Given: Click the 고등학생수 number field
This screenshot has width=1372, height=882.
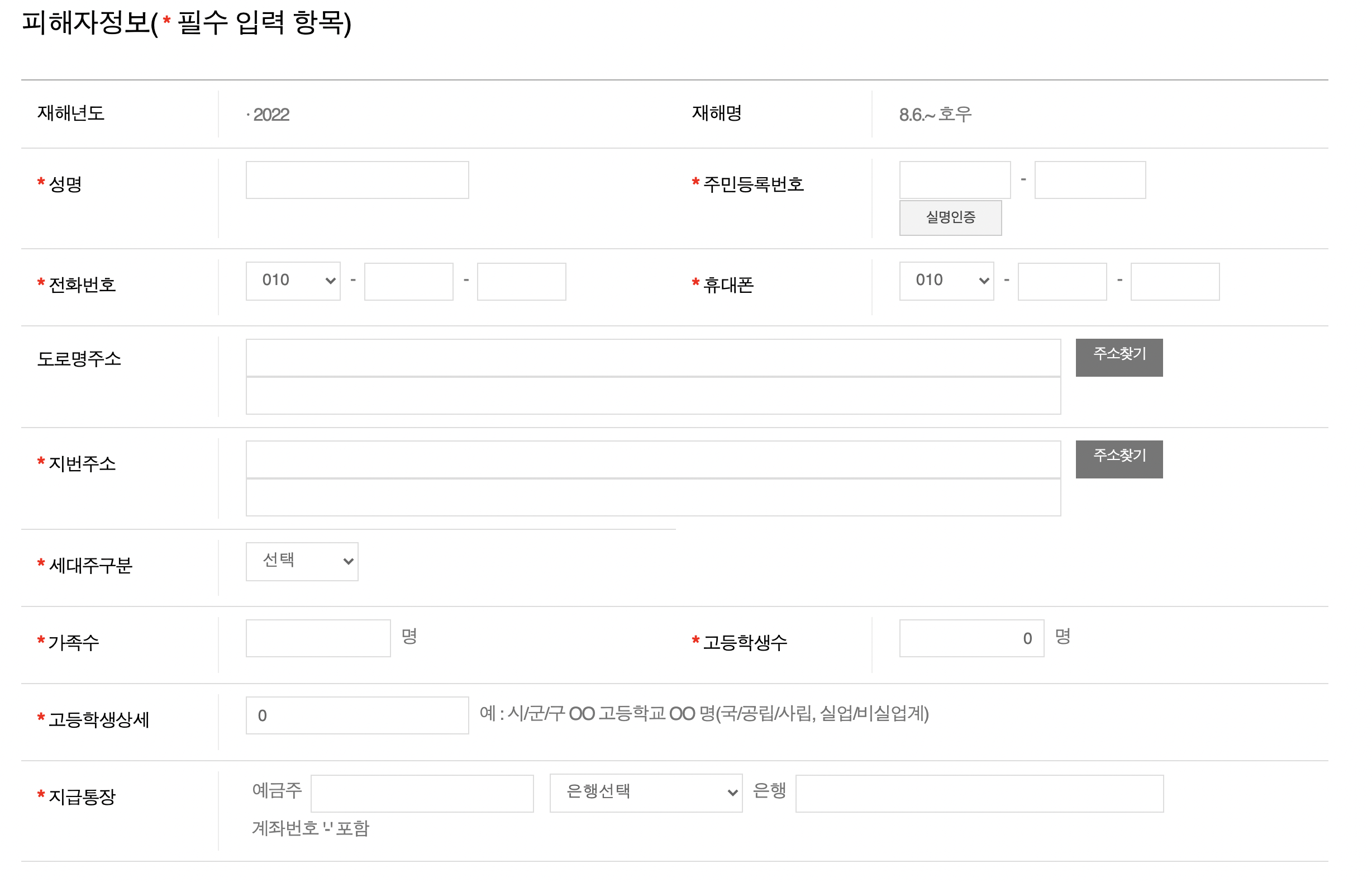Looking at the screenshot, I should click(x=971, y=638).
